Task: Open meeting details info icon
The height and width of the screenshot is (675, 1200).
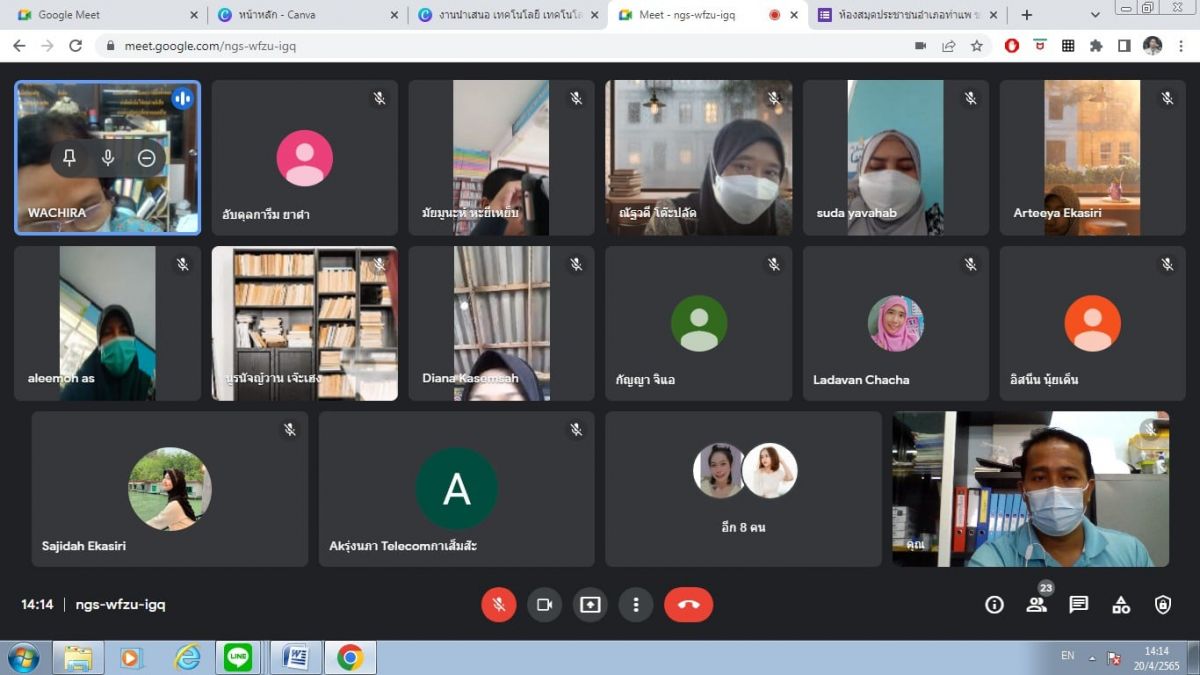Action: [994, 605]
